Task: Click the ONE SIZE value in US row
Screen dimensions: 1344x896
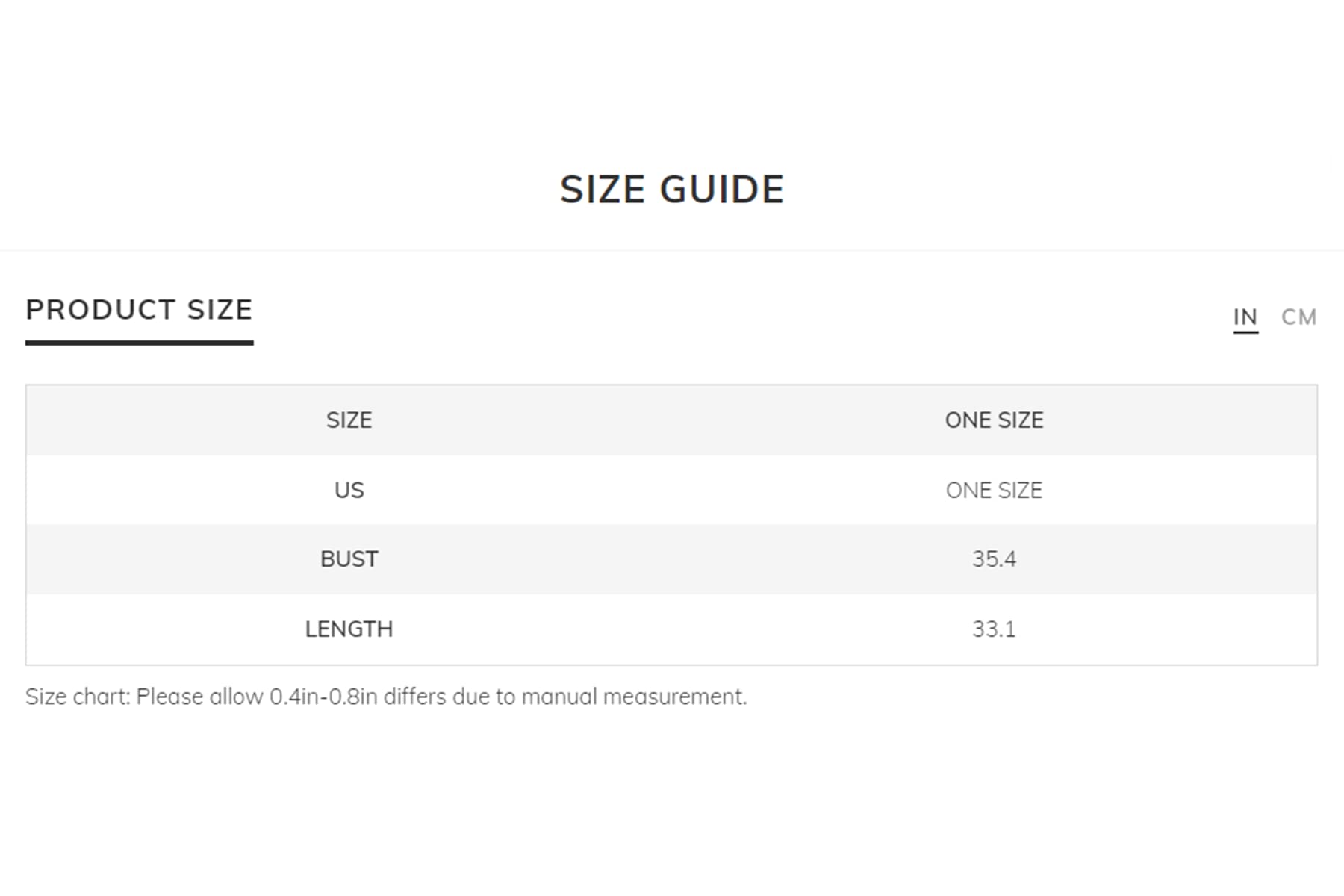Action: coord(994,491)
